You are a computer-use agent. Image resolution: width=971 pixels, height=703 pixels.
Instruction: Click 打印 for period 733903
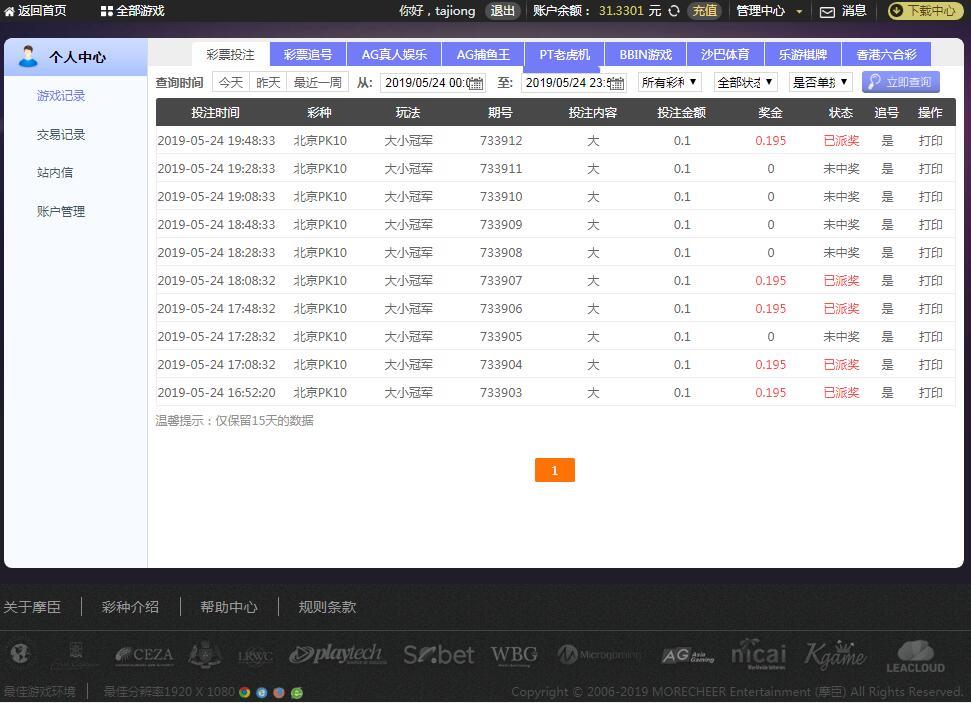pyautogui.click(x=930, y=393)
